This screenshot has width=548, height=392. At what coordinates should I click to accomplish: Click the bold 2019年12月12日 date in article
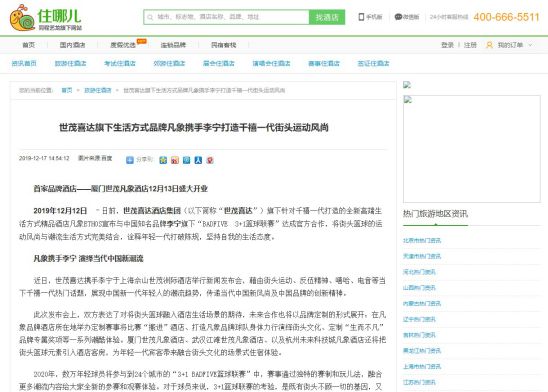coord(60,211)
